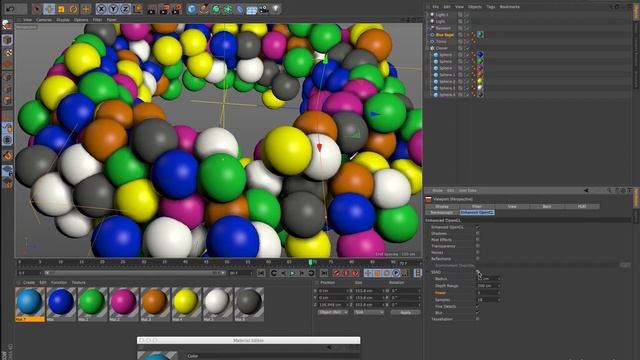The image size is (640, 360).
Task: Open Object Manager Objects menu
Action: click(475, 7)
